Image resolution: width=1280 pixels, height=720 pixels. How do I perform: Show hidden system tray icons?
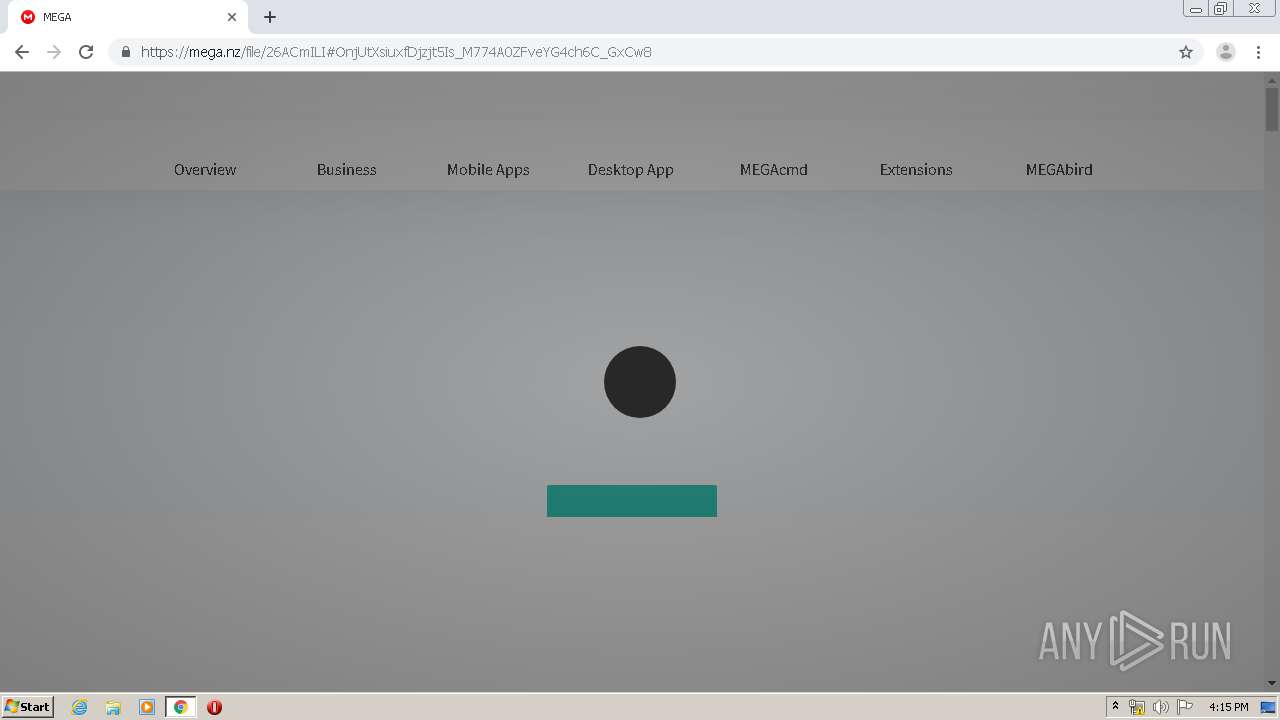[x=1116, y=707]
